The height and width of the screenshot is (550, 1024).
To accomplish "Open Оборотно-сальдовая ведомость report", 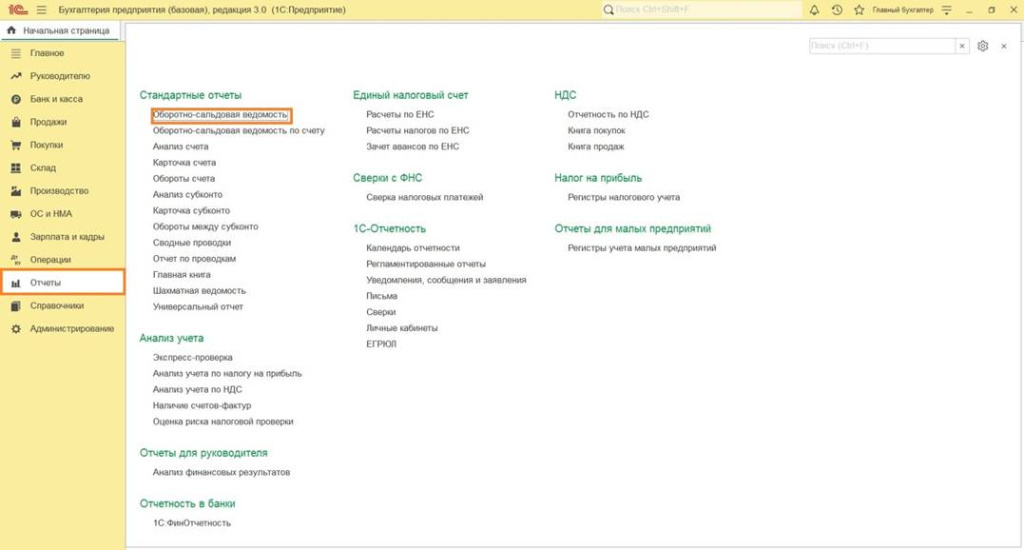I will tap(220, 115).
